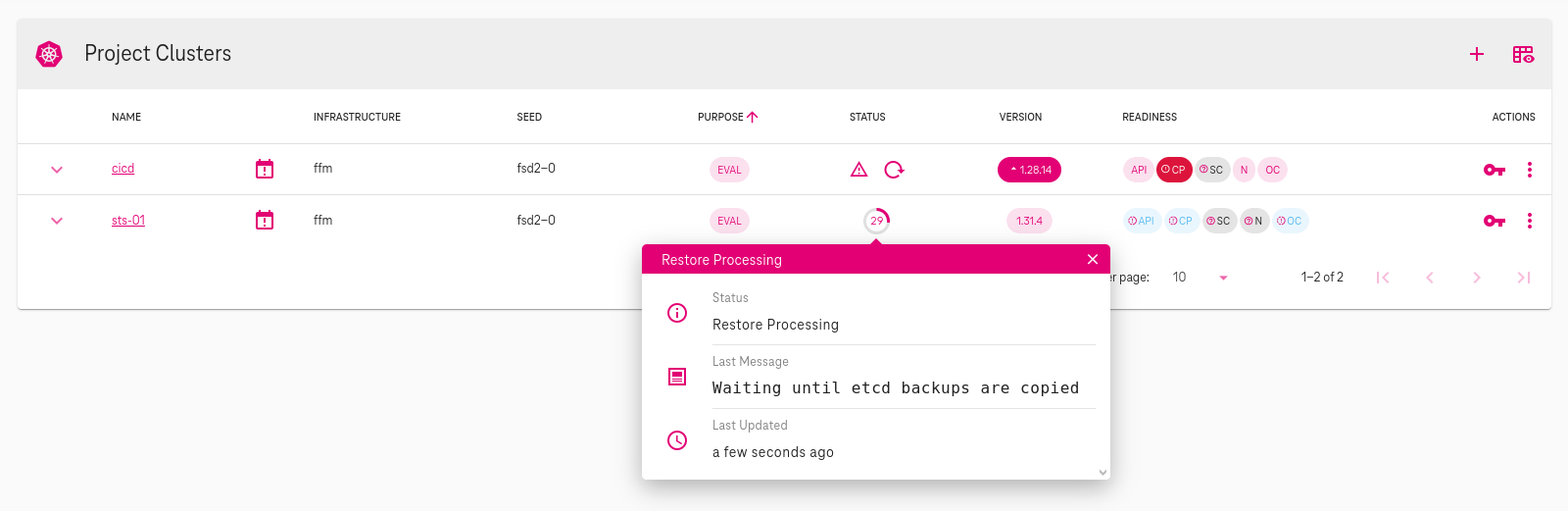Expand the cicd cluster row

click(x=57, y=170)
